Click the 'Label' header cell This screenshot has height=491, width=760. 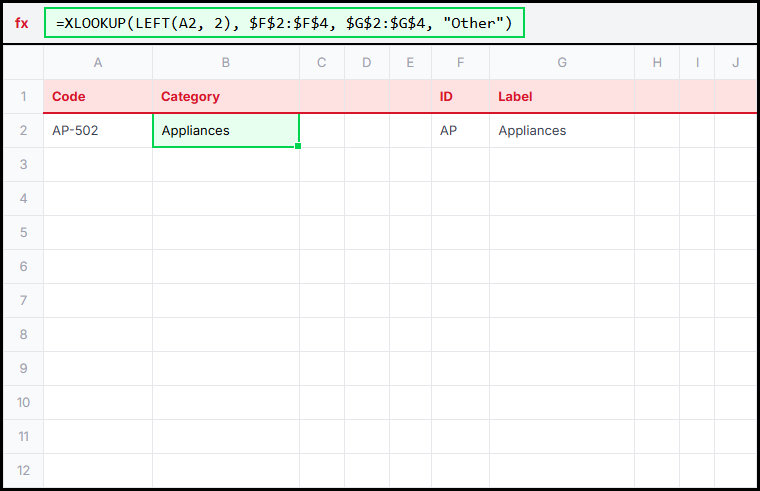pos(562,96)
